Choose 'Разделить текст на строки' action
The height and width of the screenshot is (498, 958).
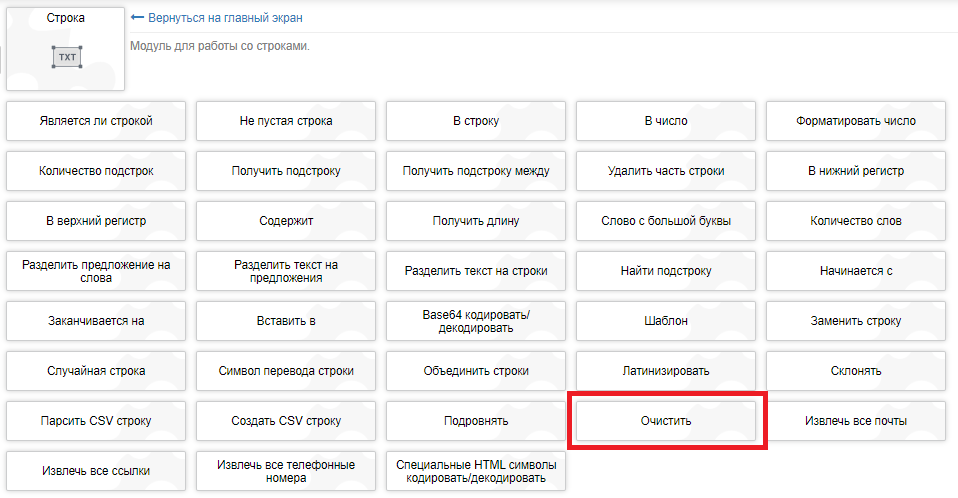(476, 271)
